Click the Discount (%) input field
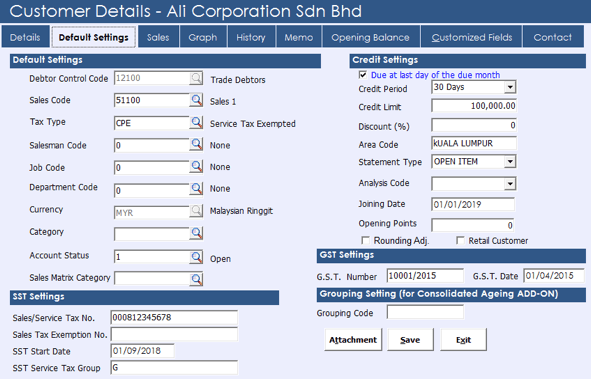This screenshot has width=591, height=379. pos(474,125)
